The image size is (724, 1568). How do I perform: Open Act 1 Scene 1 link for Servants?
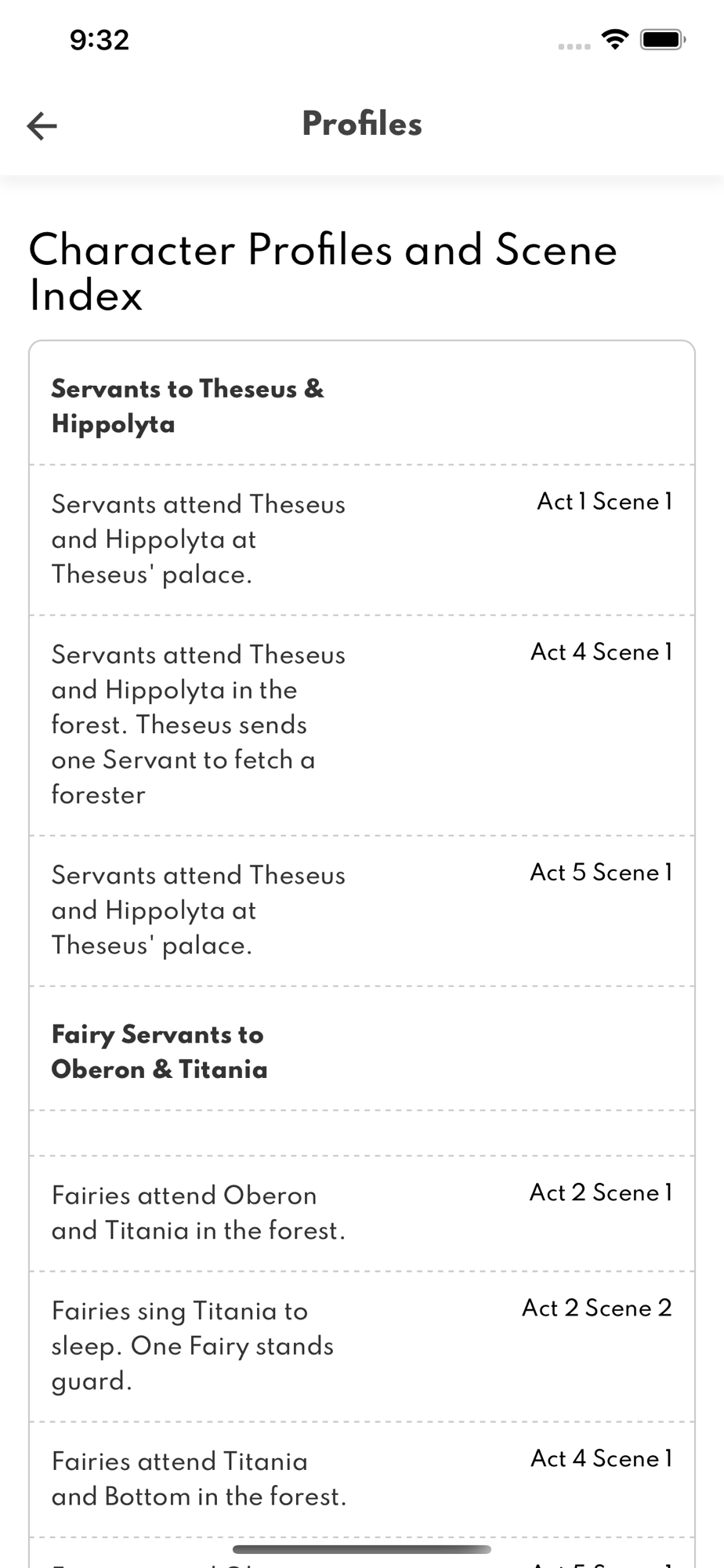(x=604, y=502)
